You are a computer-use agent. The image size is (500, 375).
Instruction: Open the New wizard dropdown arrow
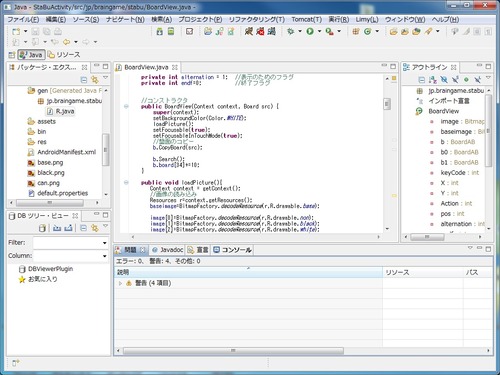click(x=26, y=32)
